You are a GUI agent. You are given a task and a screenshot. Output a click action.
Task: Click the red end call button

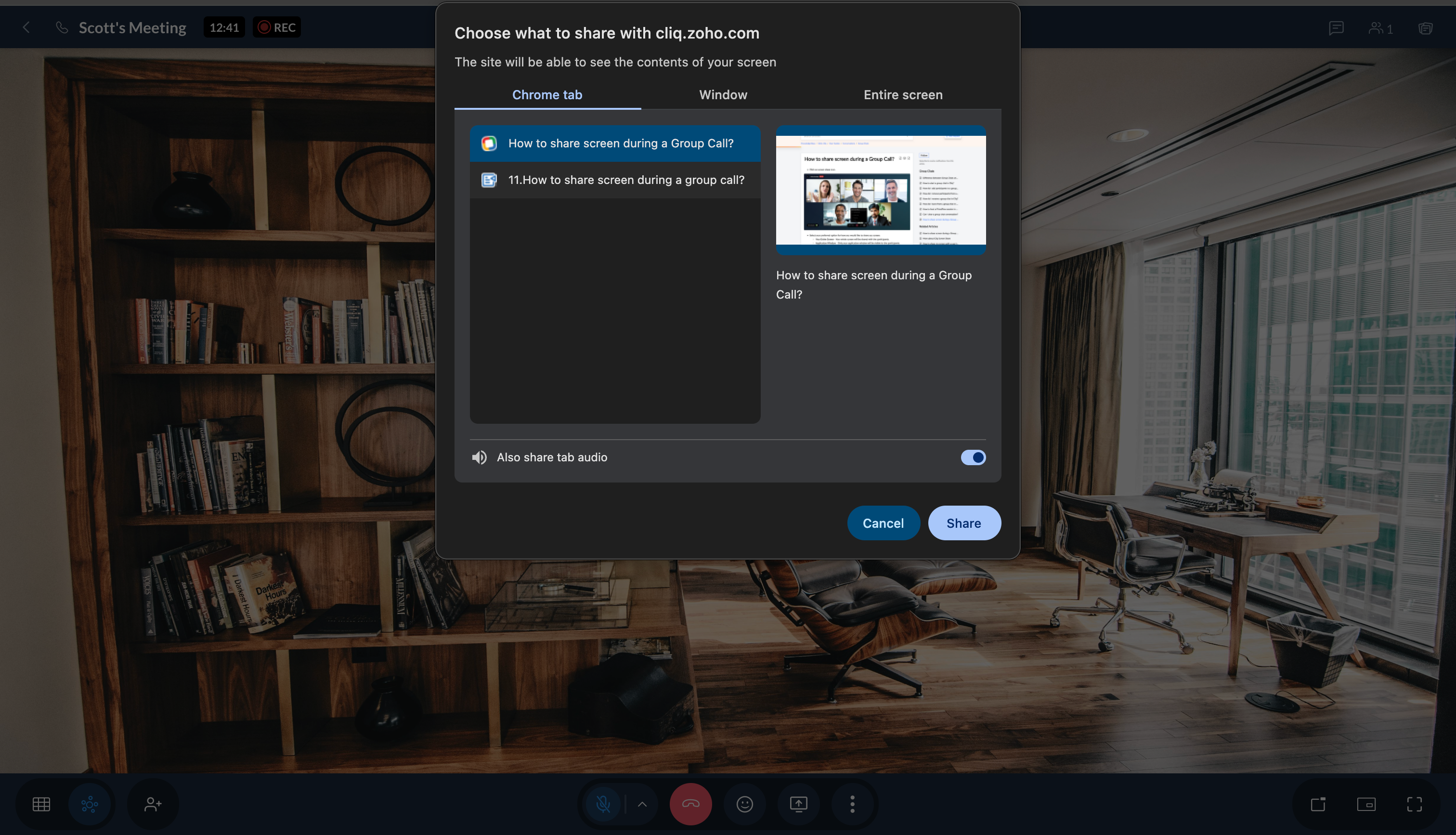tap(691, 804)
